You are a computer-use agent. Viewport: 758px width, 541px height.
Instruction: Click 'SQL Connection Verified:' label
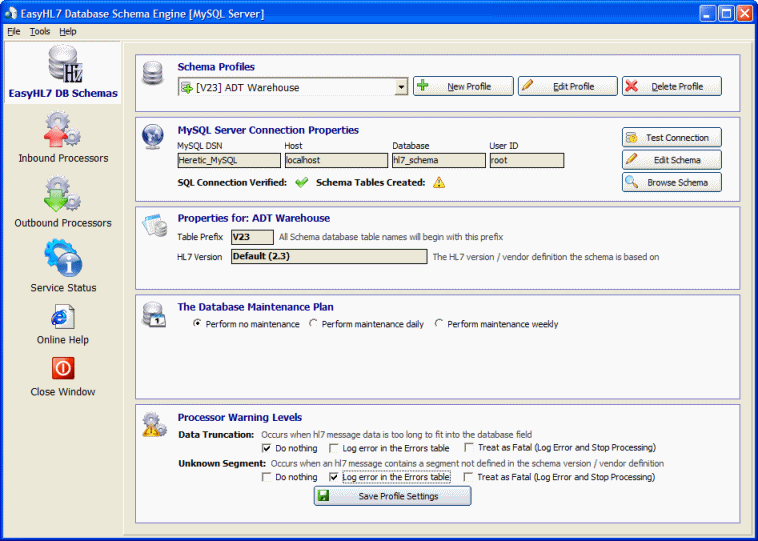tap(232, 182)
